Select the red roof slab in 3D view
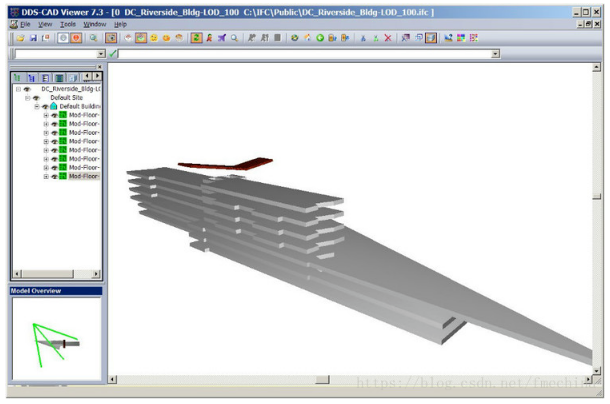The width and height of the screenshot is (610, 404). [x=226, y=164]
